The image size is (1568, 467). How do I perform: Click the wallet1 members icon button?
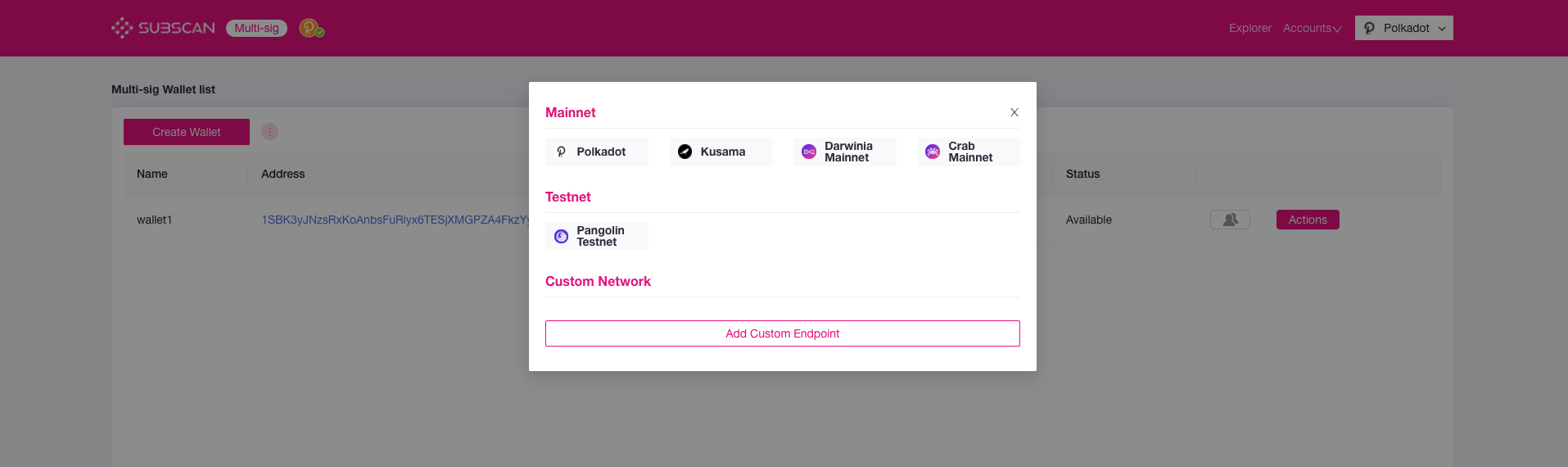[1230, 220]
